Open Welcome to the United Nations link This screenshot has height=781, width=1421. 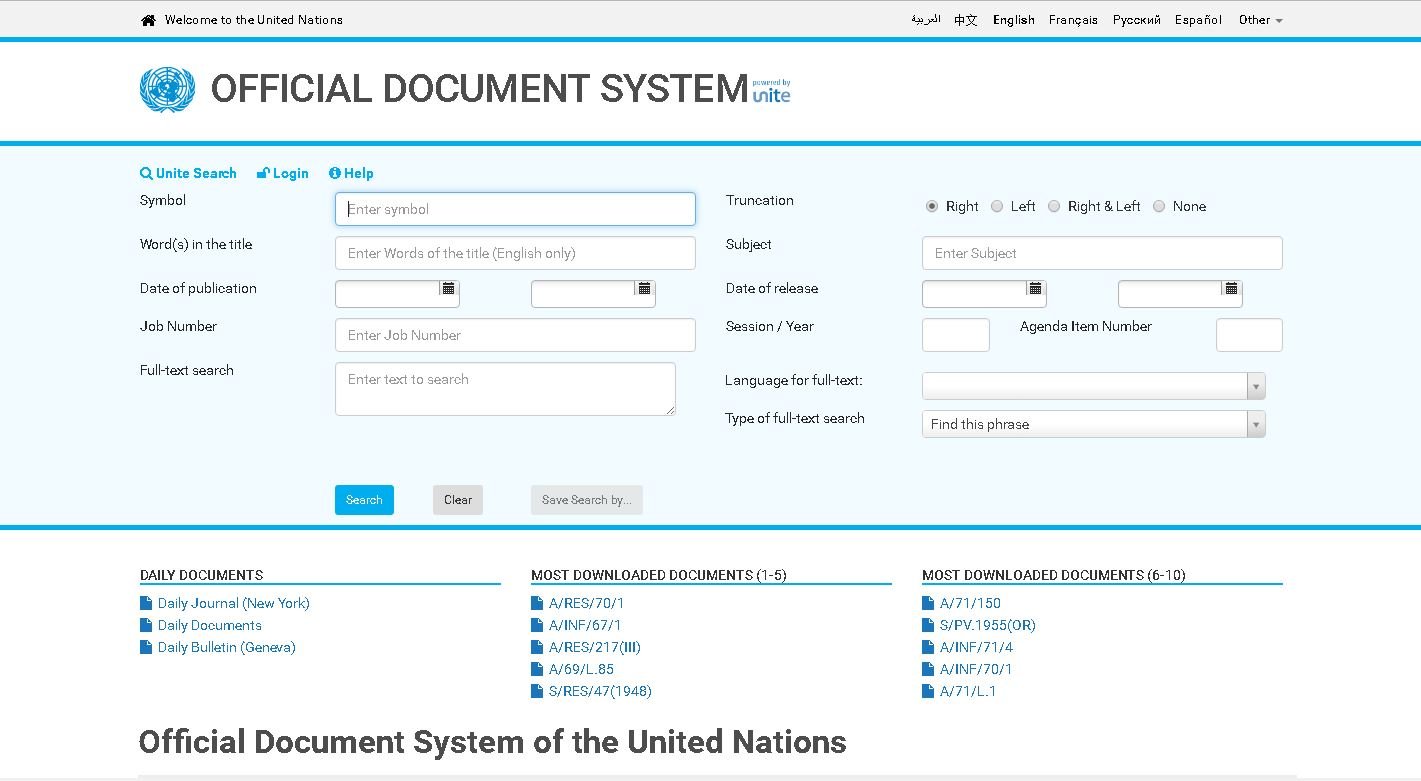coord(254,20)
